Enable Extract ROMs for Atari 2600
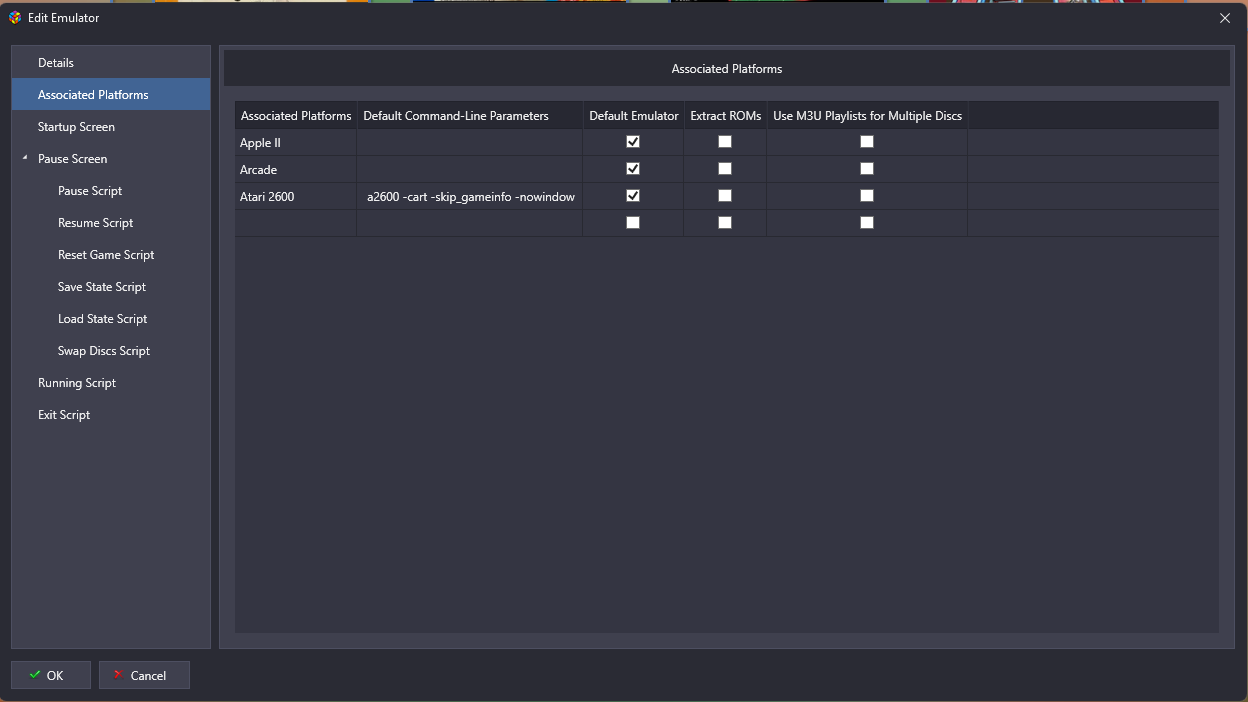Viewport: 1248px width, 702px height. (725, 196)
